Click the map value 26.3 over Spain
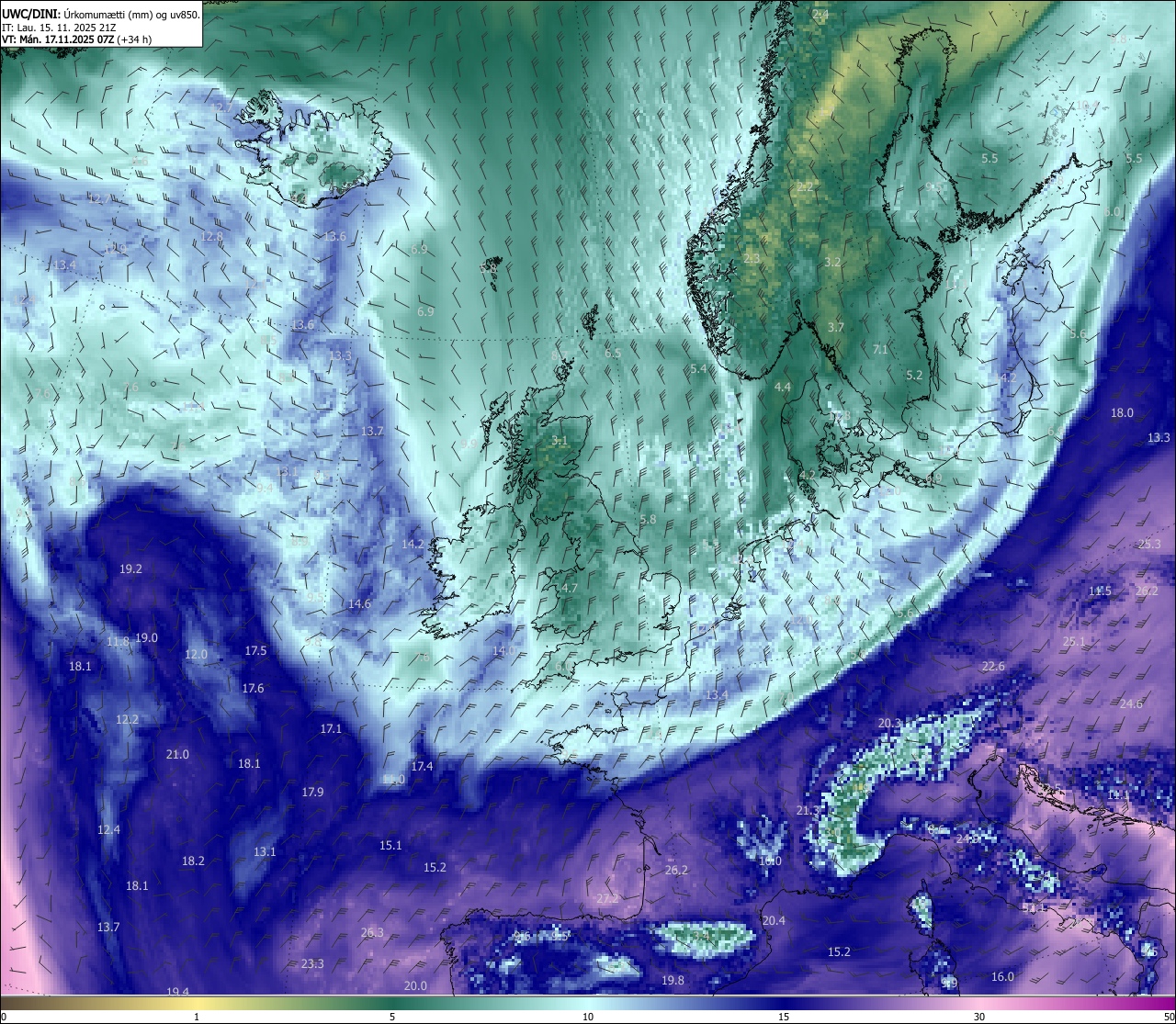The height and width of the screenshot is (1024, 1176). 372,933
